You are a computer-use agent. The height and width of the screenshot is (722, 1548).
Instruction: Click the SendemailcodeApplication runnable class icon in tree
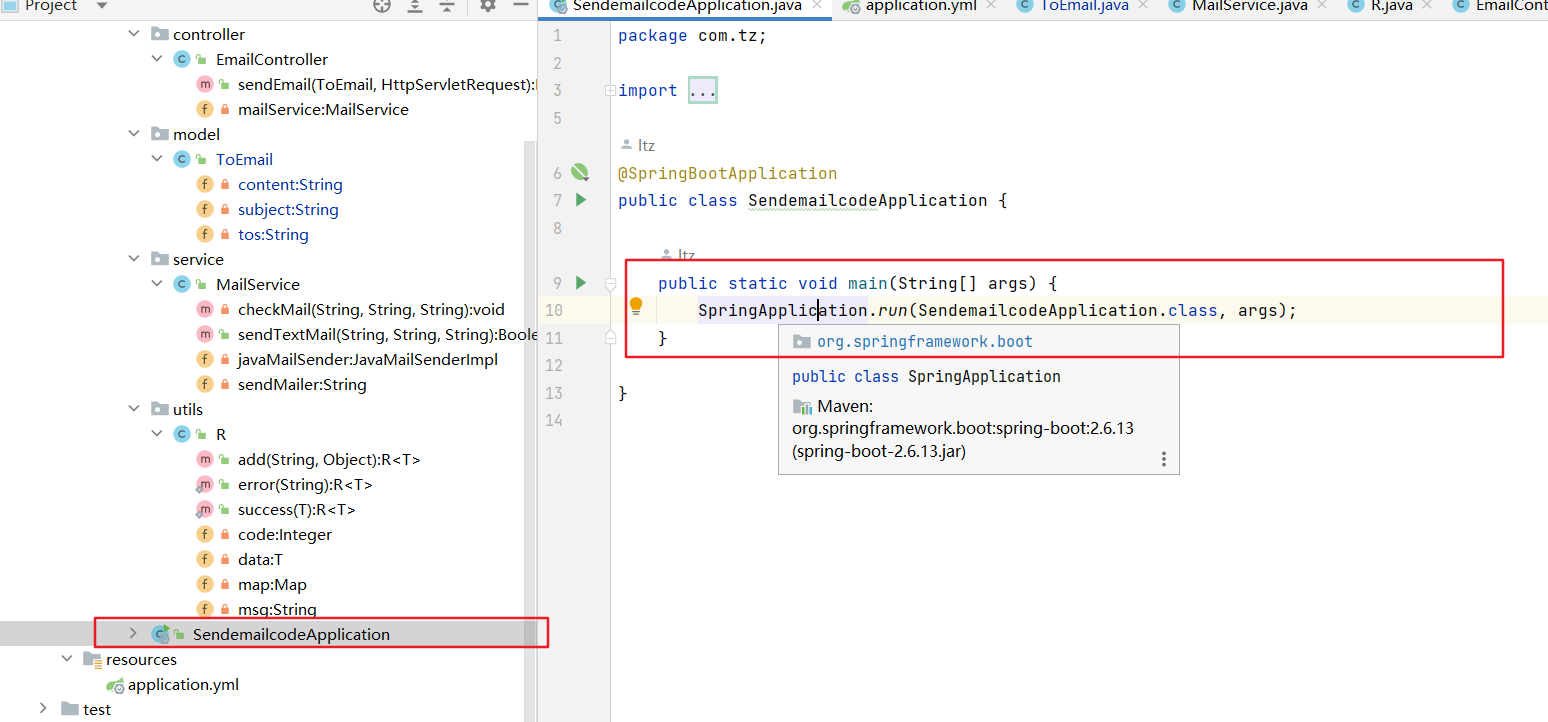tap(160, 634)
